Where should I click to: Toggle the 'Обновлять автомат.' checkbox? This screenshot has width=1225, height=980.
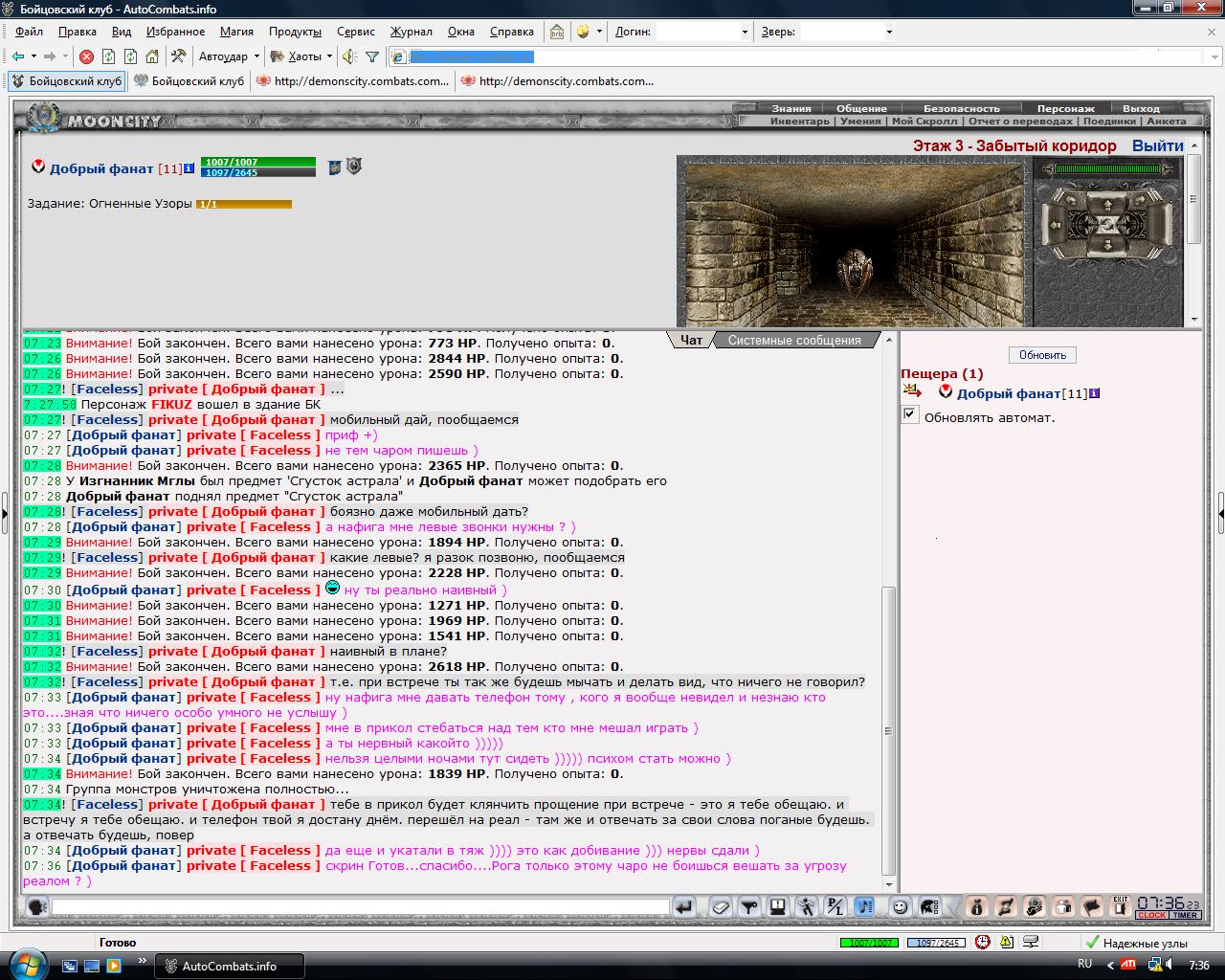click(x=910, y=415)
